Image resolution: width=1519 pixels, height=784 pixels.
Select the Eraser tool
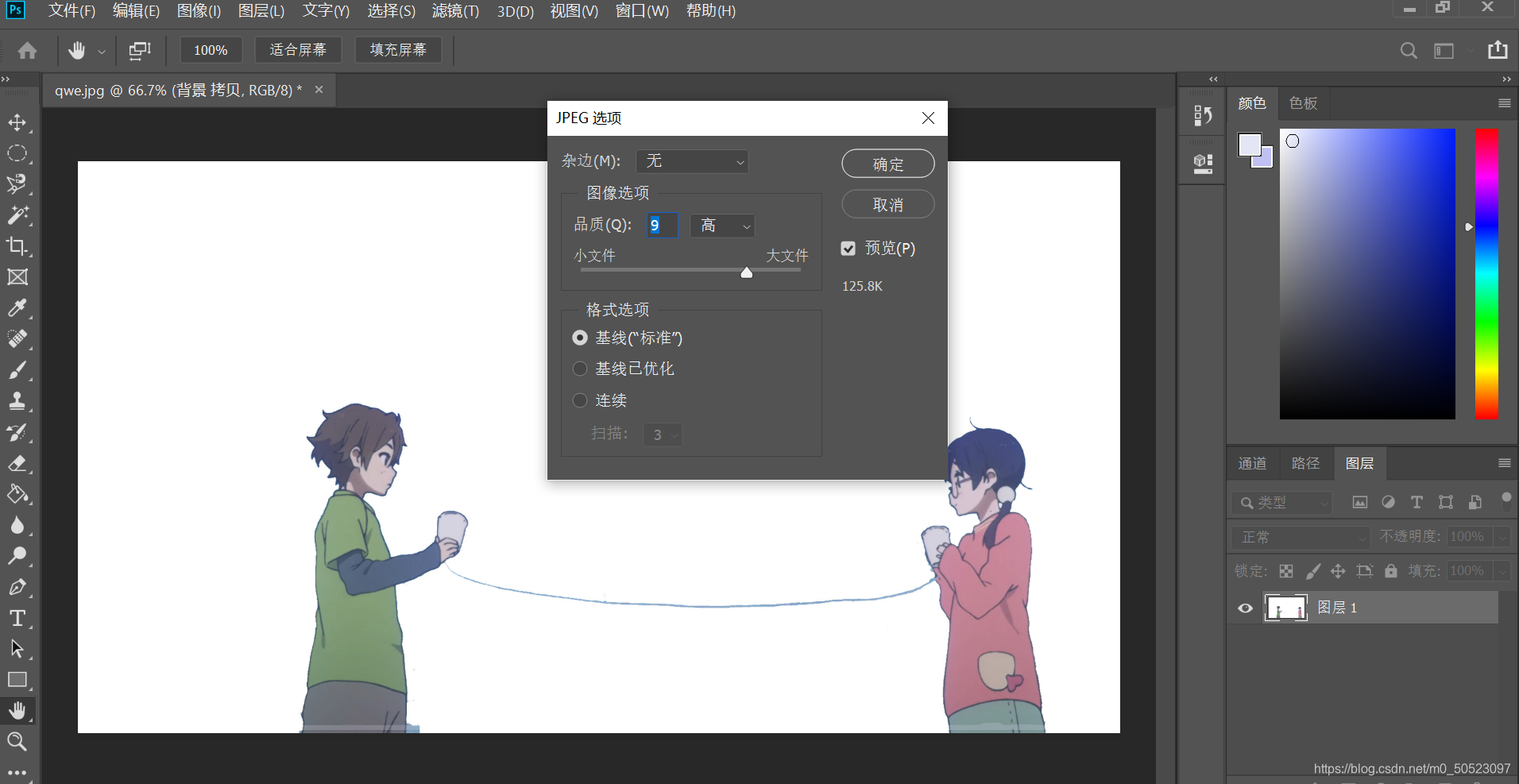pos(17,463)
